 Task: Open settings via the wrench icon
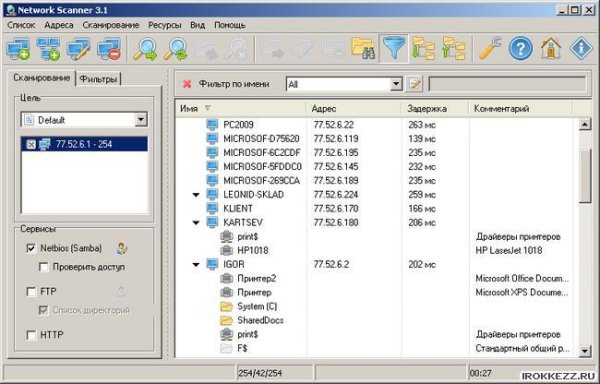tap(490, 49)
